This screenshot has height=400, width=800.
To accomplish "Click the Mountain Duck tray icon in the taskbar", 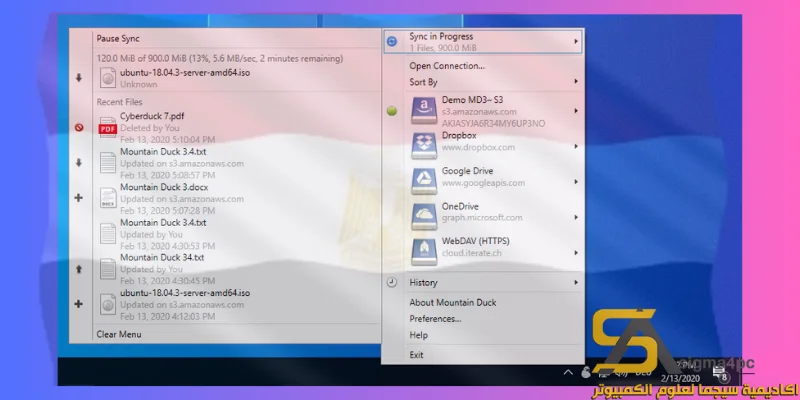I will [x=586, y=372].
